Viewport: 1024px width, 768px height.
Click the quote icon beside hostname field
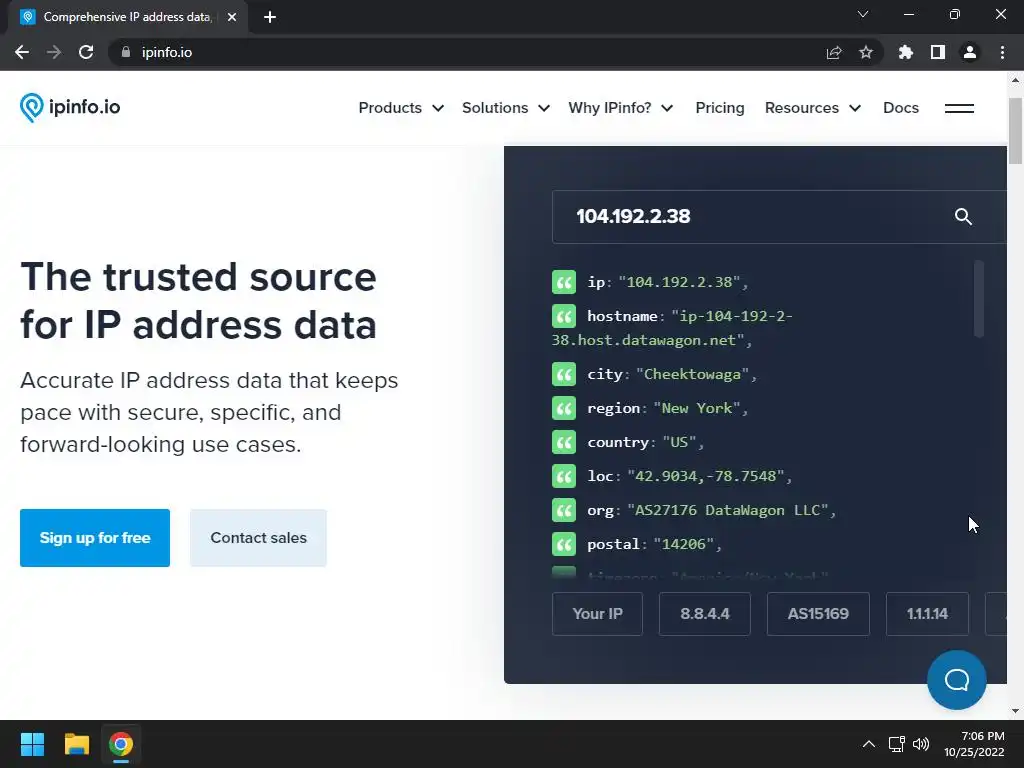pos(564,316)
